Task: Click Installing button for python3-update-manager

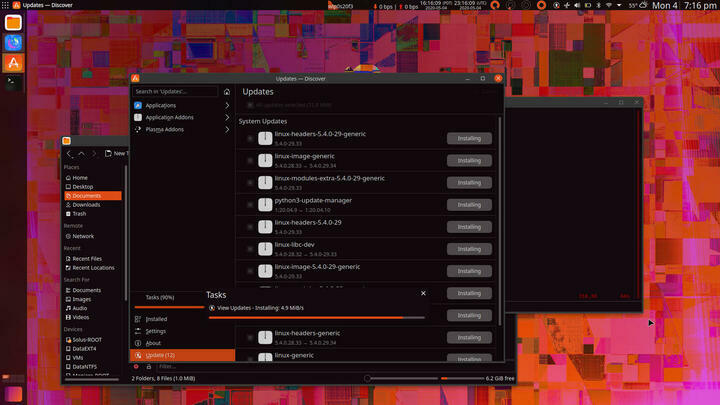Action: (469, 205)
